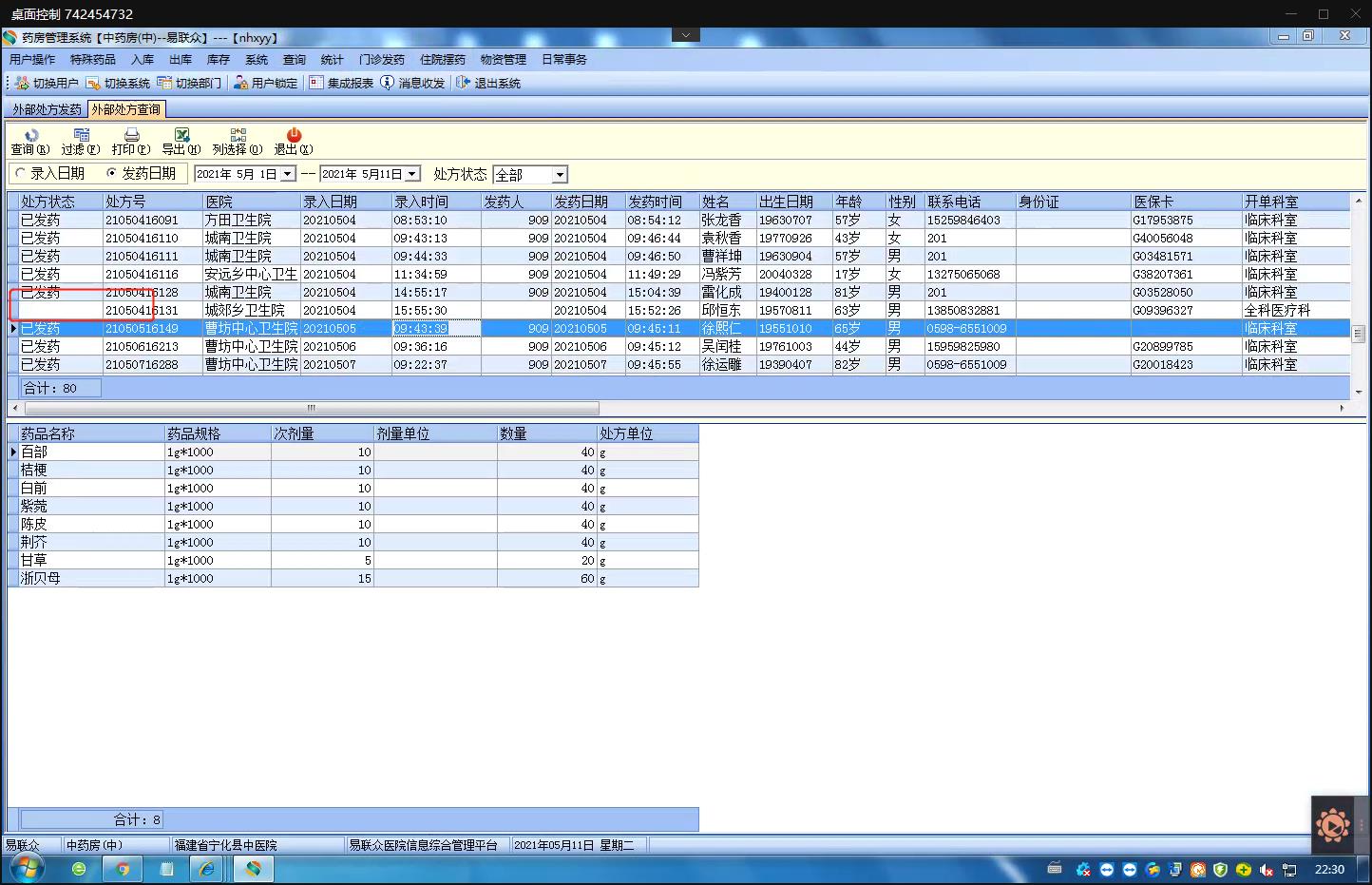This screenshot has width=1372, height=885.
Task: Select the 录入日期 radio button
Action: pos(21,174)
